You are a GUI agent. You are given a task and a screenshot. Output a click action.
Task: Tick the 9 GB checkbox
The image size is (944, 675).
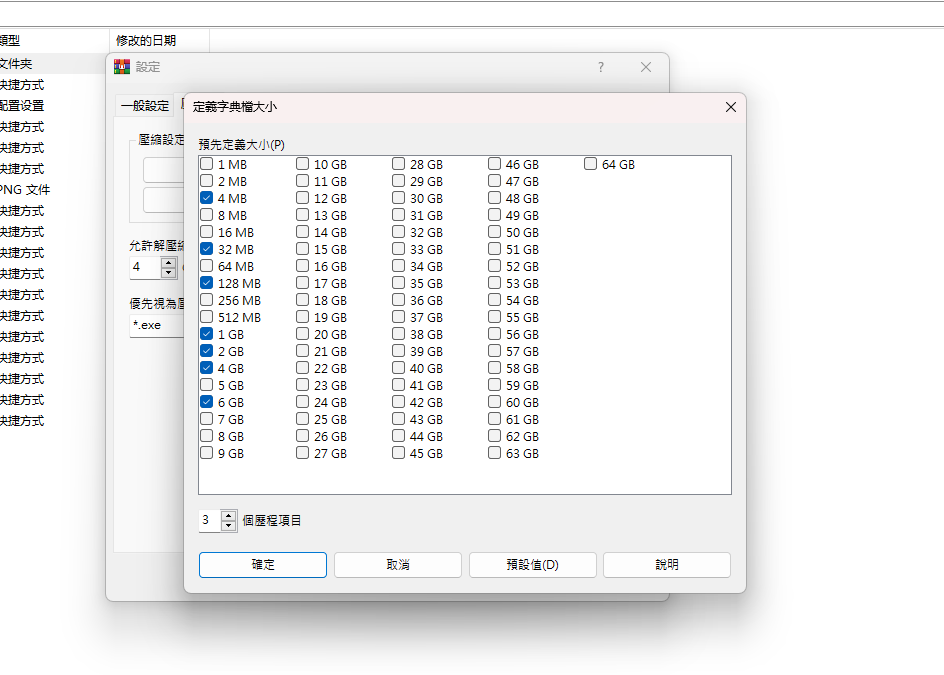[x=206, y=453]
